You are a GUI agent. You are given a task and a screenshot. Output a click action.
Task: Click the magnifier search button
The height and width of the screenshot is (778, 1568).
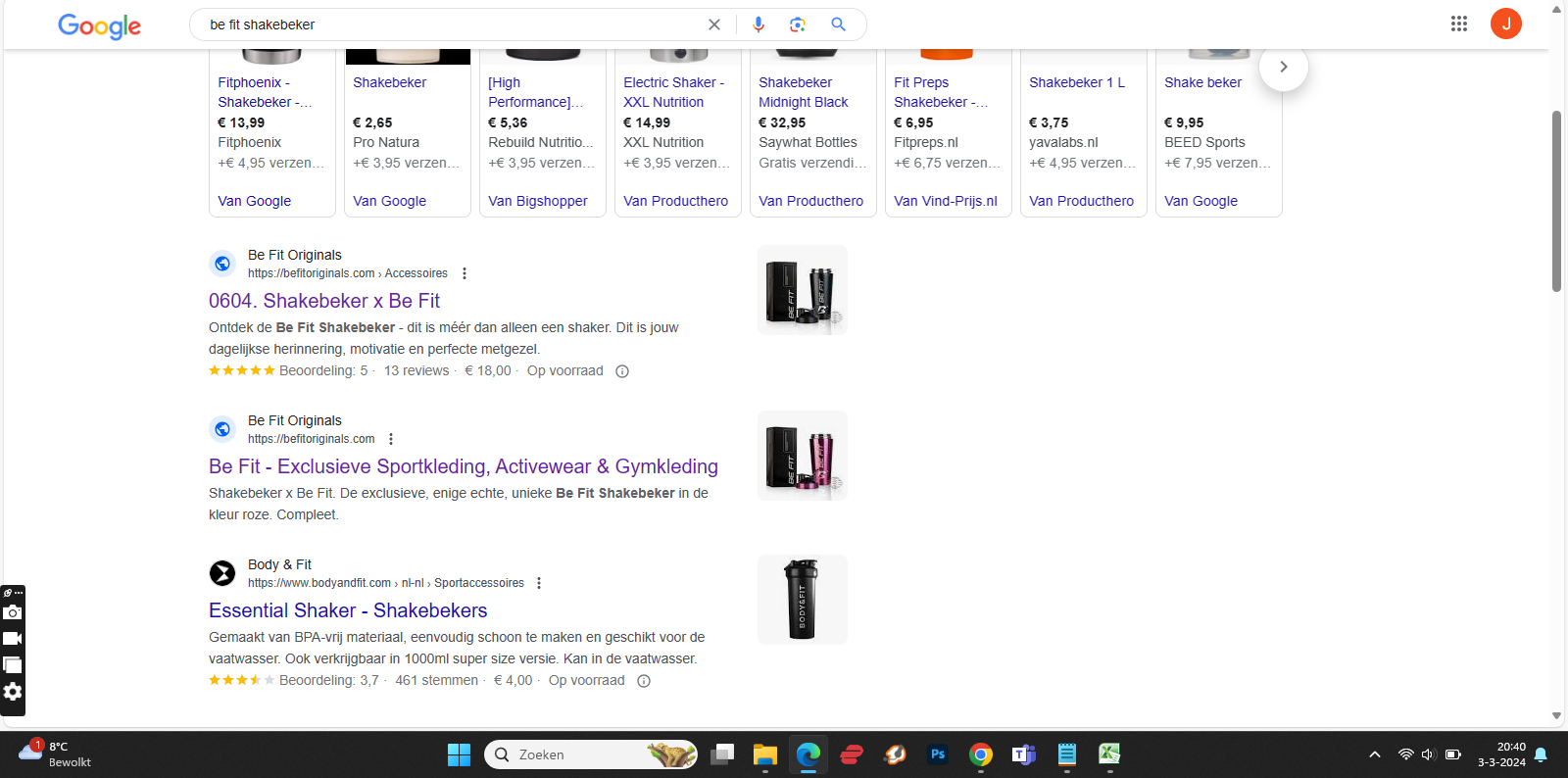pos(839,24)
